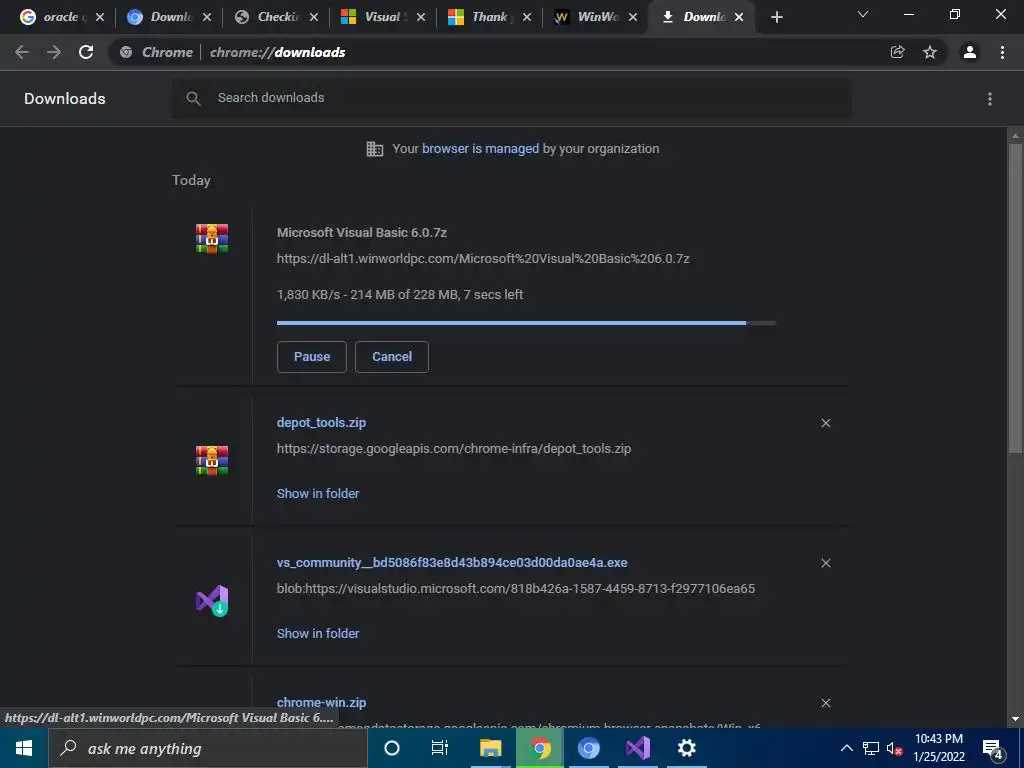This screenshot has height=768, width=1024.
Task: Cancel the Visual Basic download
Action: pyautogui.click(x=392, y=357)
